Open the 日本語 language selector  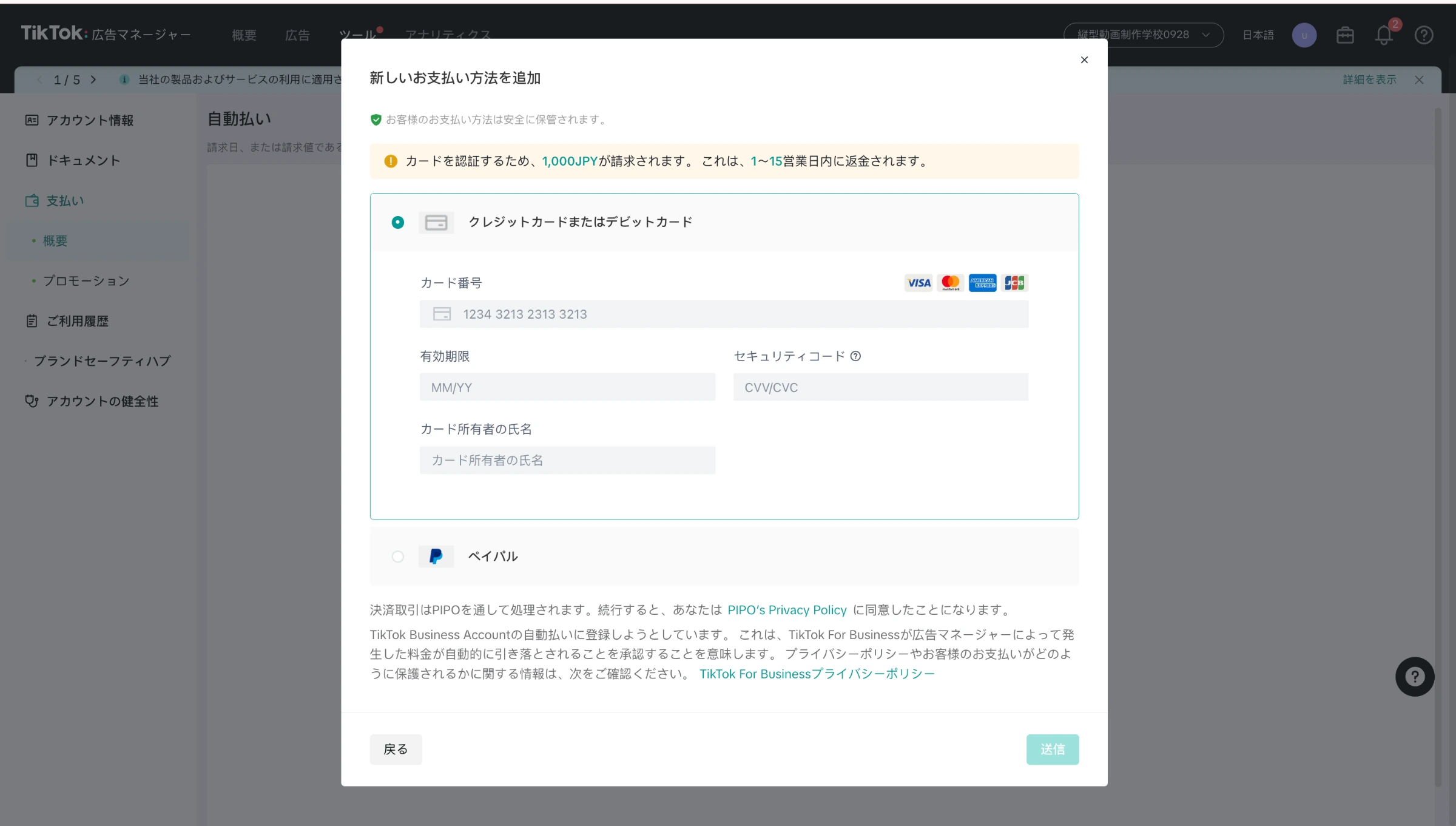pyautogui.click(x=1258, y=35)
